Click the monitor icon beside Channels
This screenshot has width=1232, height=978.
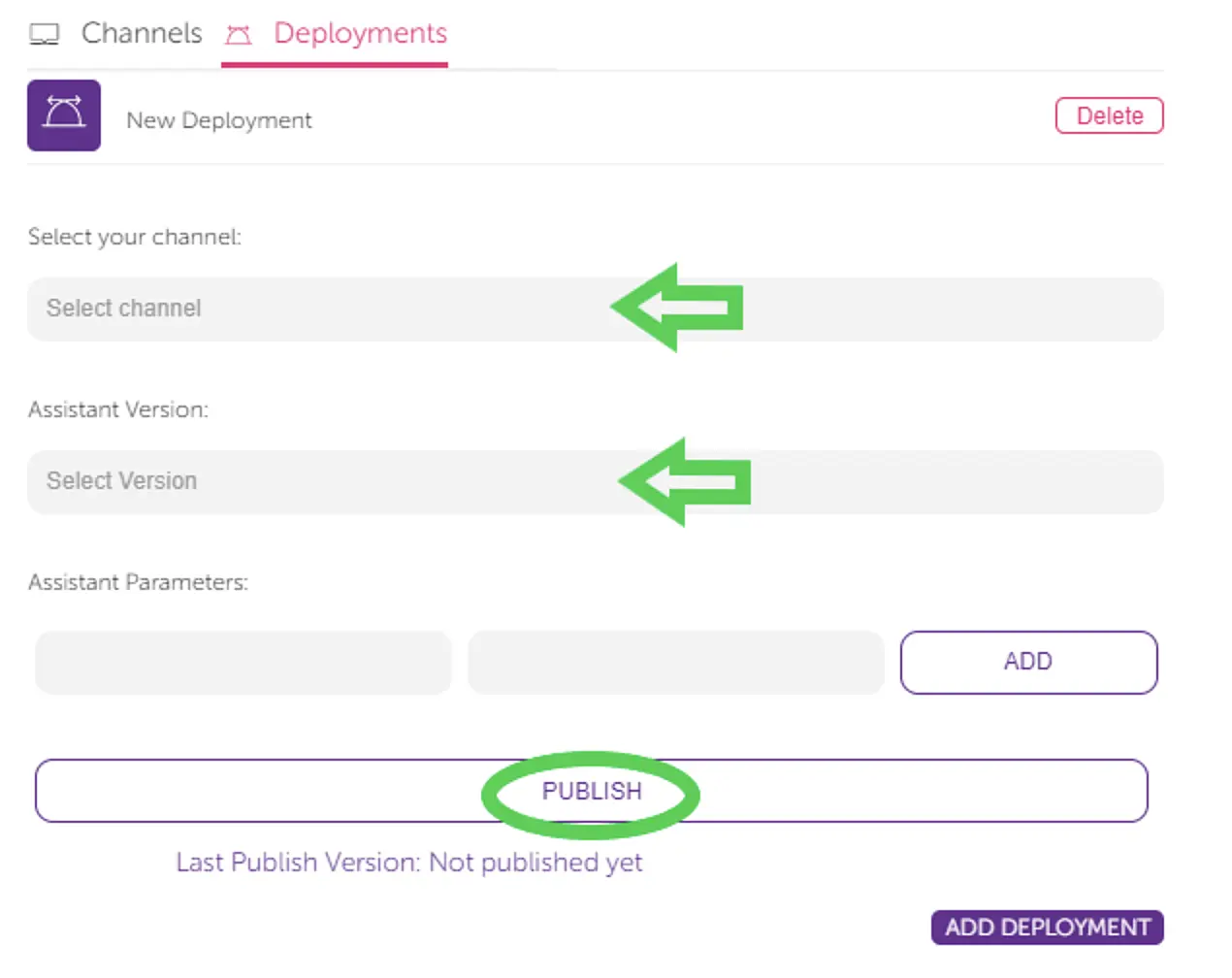tap(44, 35)
